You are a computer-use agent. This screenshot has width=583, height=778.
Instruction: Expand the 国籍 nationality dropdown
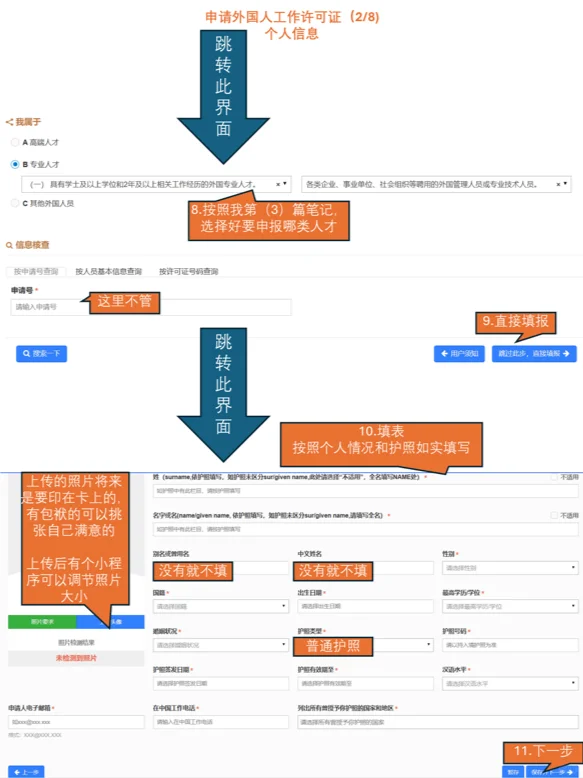(221, 606)
